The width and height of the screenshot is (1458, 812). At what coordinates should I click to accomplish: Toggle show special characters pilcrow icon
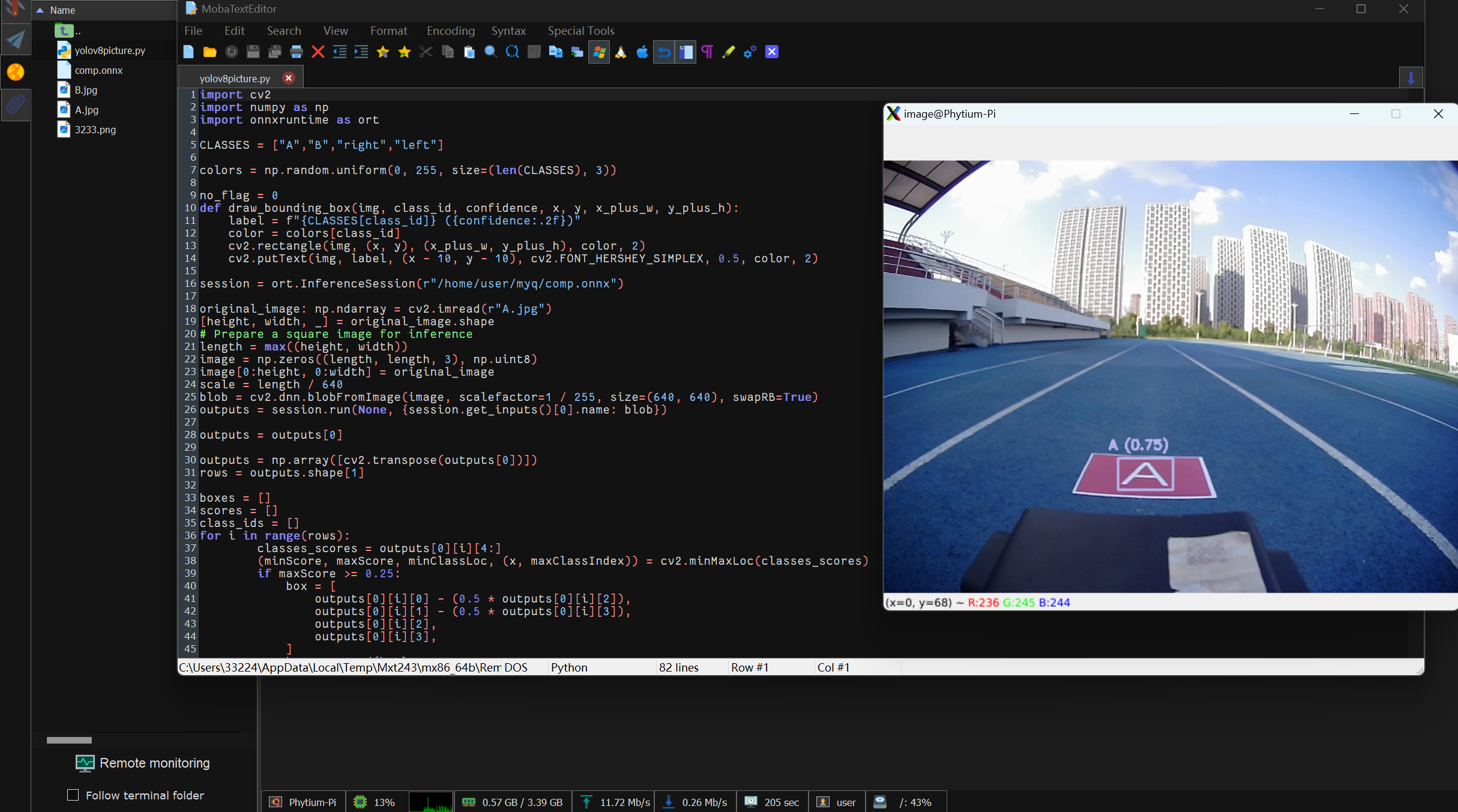(707, 52)
